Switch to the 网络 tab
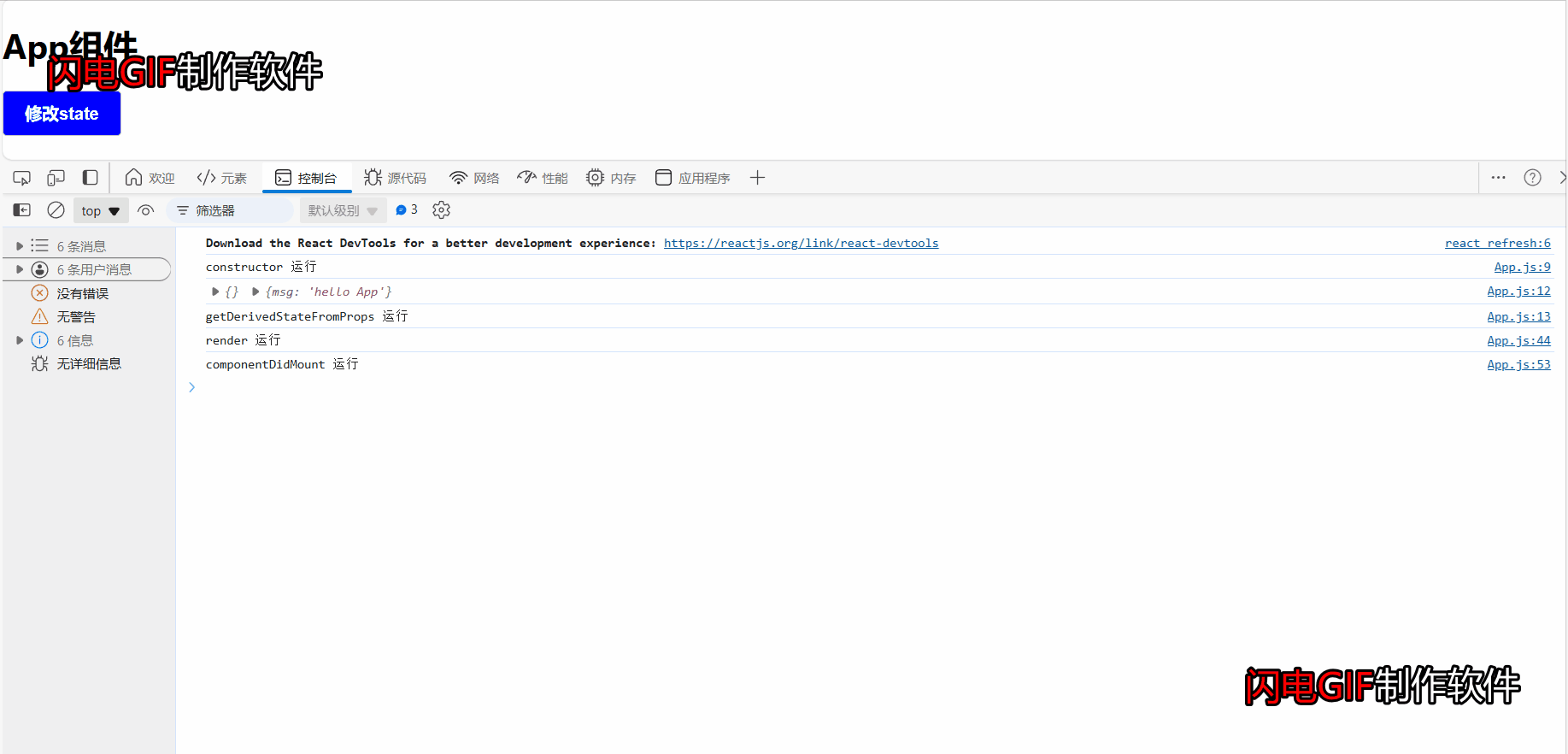The width and height of the screenshot is (1568, 754). [x=474, y=178]
